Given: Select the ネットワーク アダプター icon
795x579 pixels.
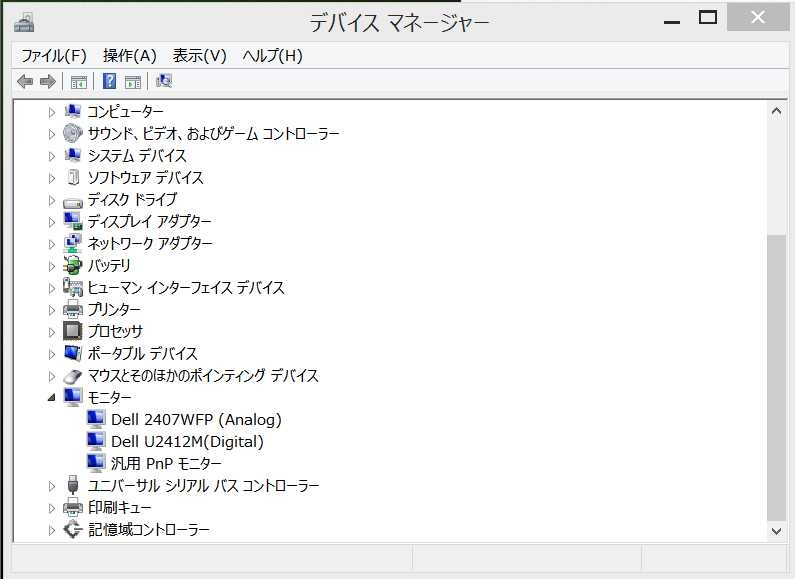Looking at the screenshot, I should pos(73,243).
